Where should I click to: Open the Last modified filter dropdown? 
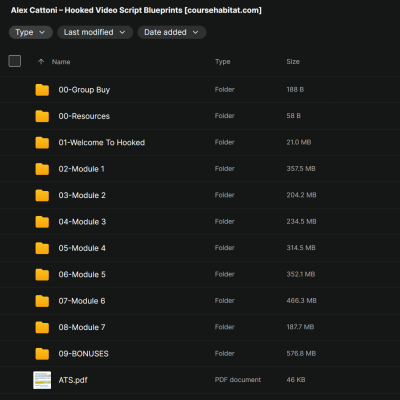pyautogui.click(x=95, y=32)
